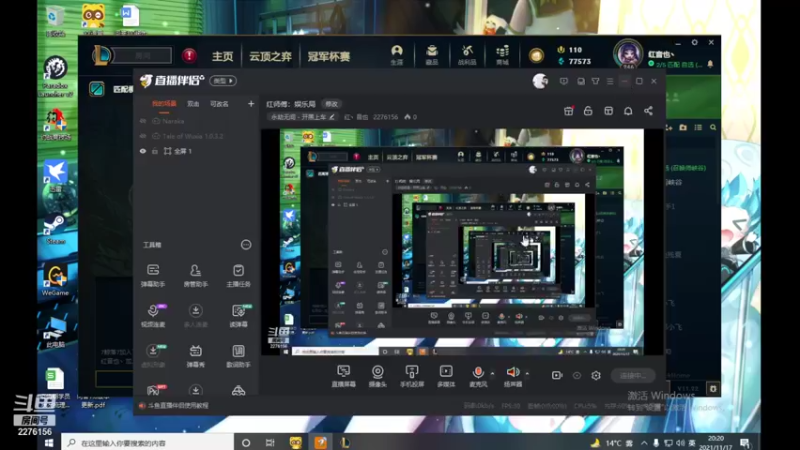Add a new scene with plus button
Screen dimensions: 800x450
tap(251, 104)
